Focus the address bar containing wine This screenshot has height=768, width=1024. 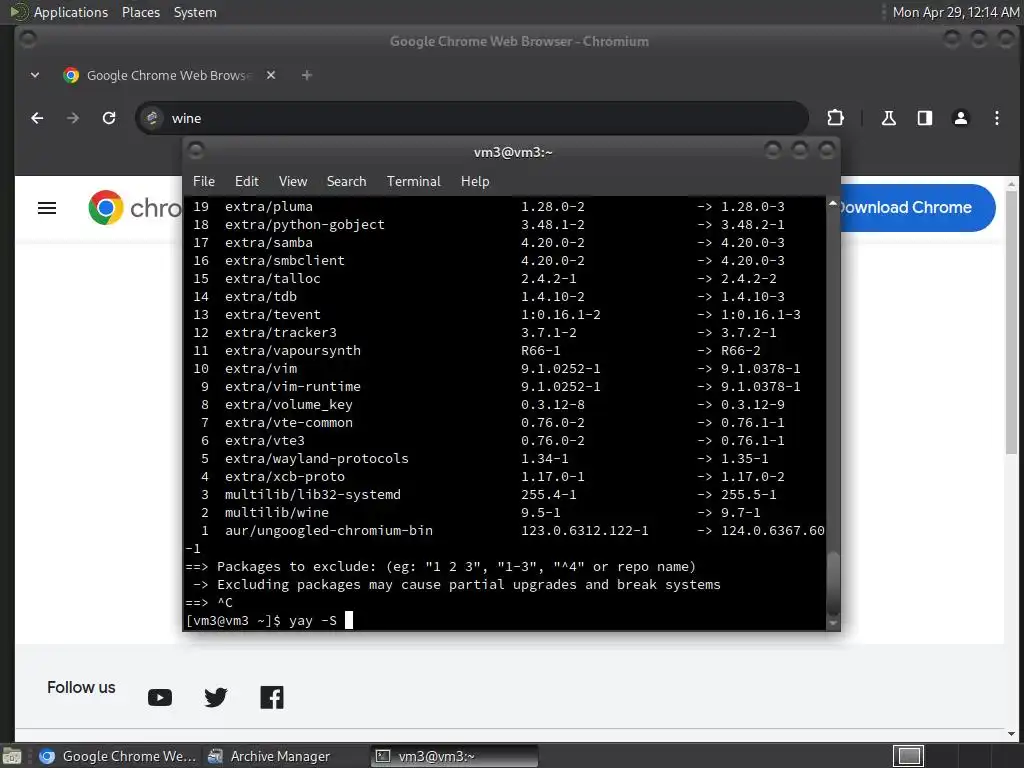472,118
